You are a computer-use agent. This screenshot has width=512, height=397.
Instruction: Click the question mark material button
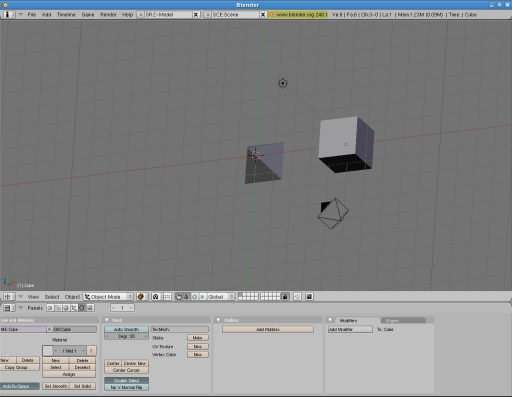point(91,351)
